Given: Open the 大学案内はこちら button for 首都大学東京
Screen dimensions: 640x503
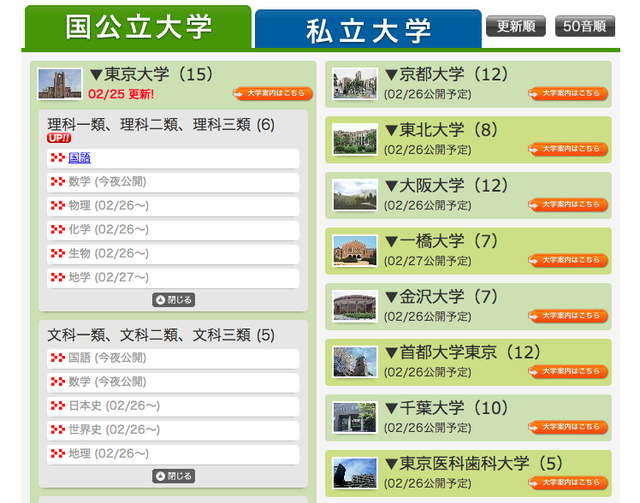Looking at the screenshot, I should pos(568,371).
